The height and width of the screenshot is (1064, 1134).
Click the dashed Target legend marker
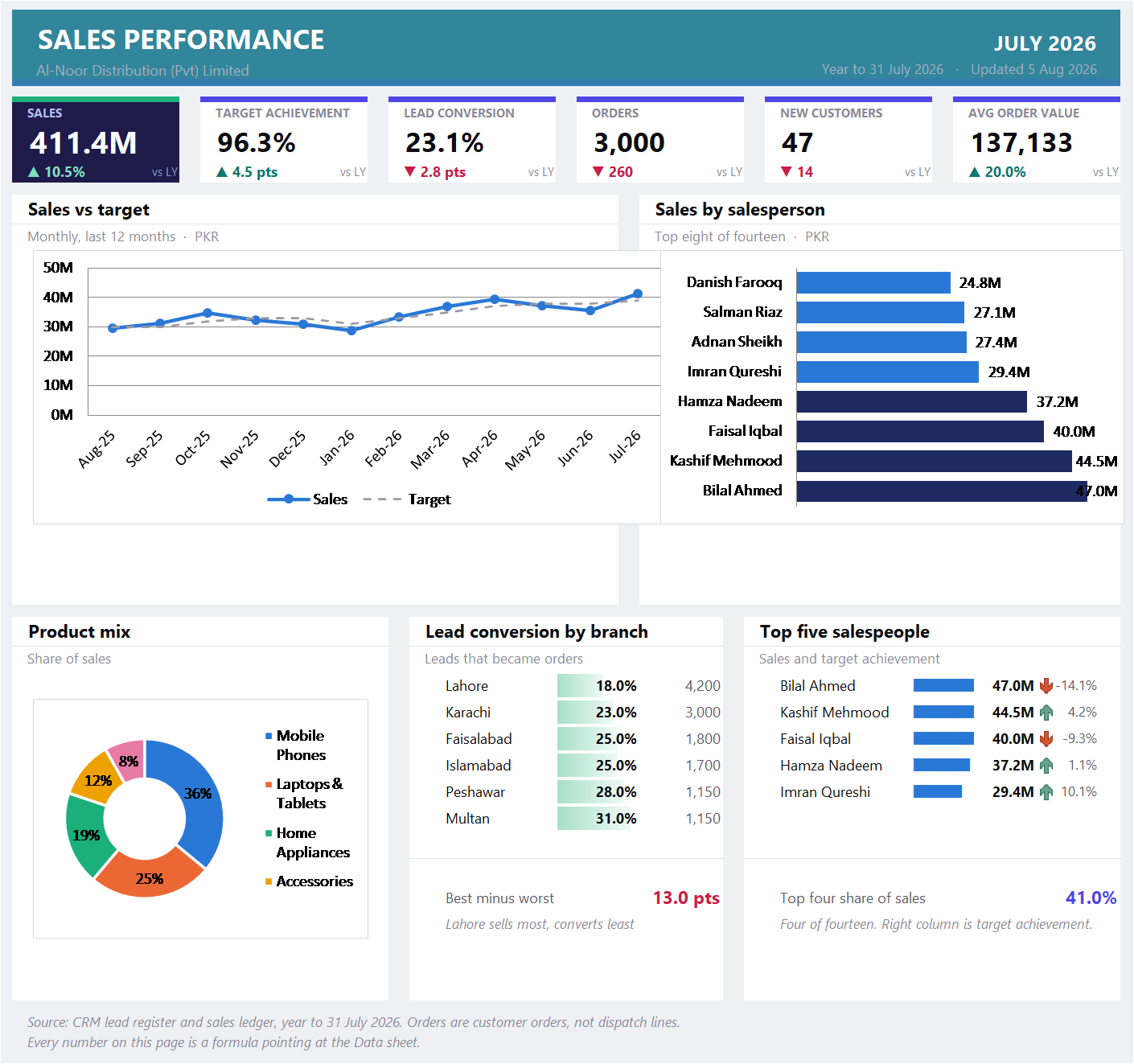tap(383, 499)
